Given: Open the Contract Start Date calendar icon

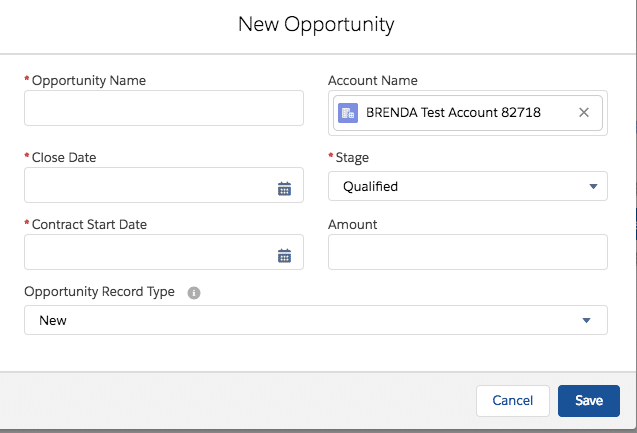Looking at the screenshot, I should (284, 255).
